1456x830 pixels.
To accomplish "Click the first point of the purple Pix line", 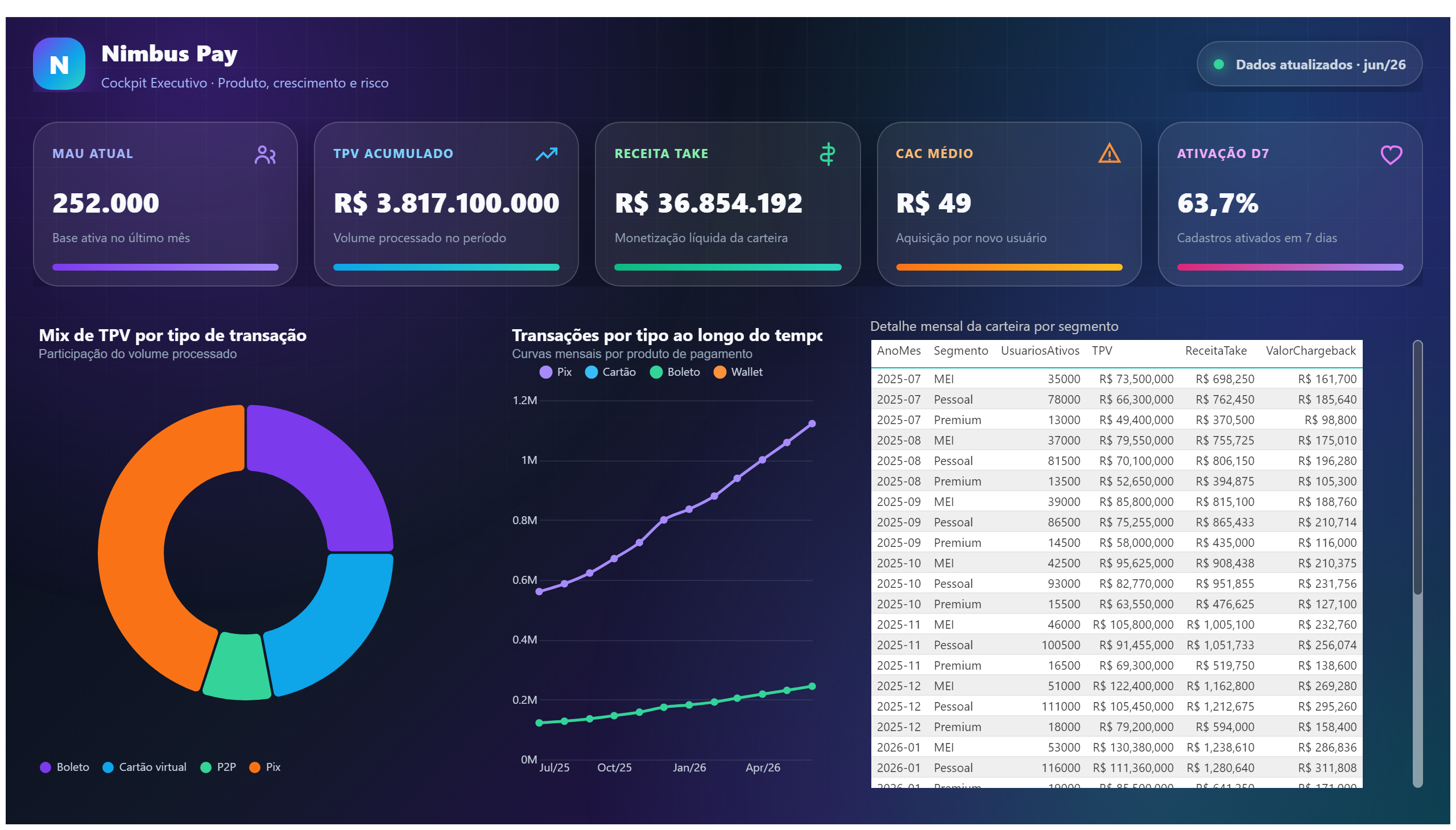I will point(539,592).
